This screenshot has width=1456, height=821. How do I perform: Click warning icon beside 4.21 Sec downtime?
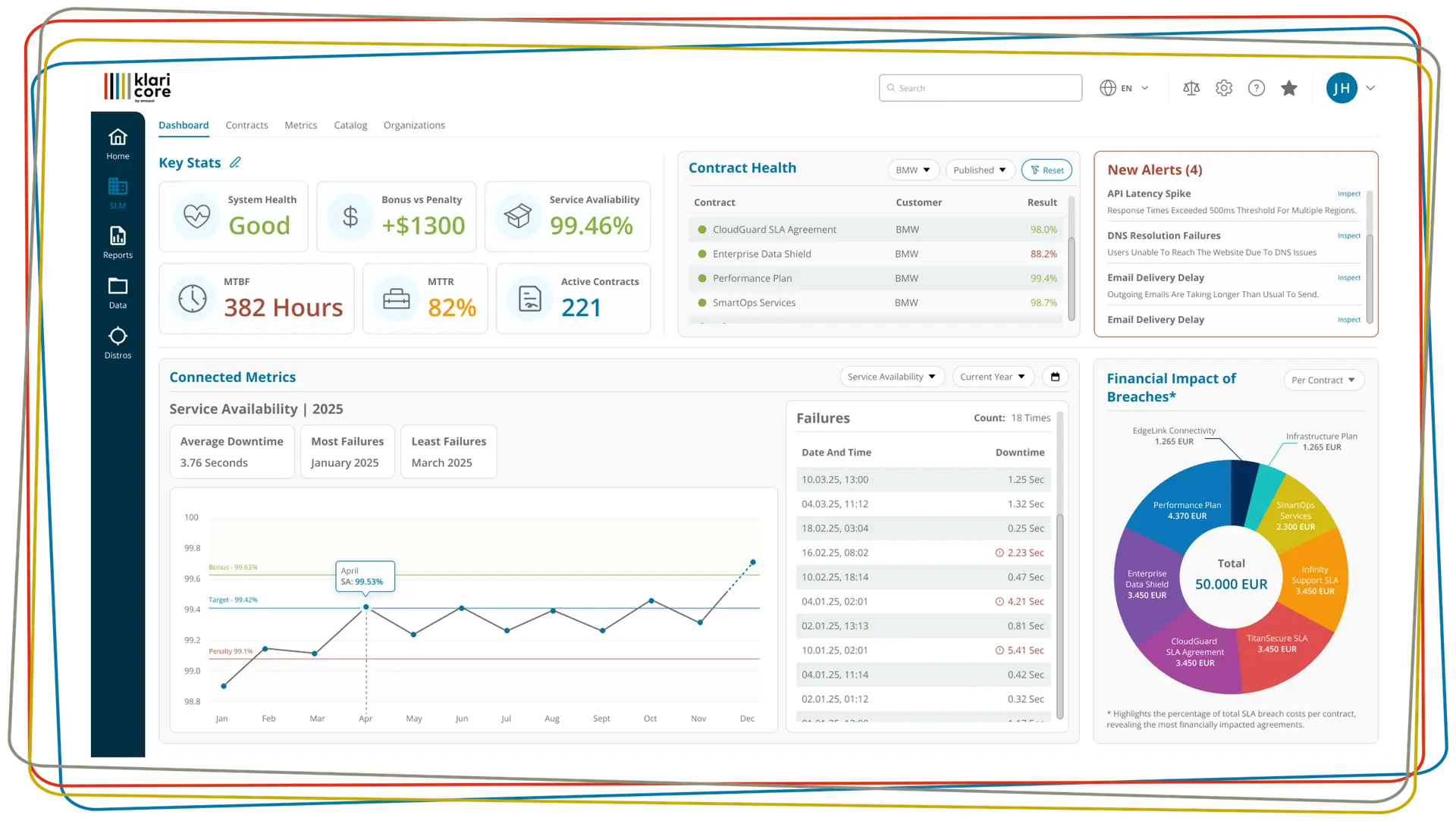tap(999, 601)
